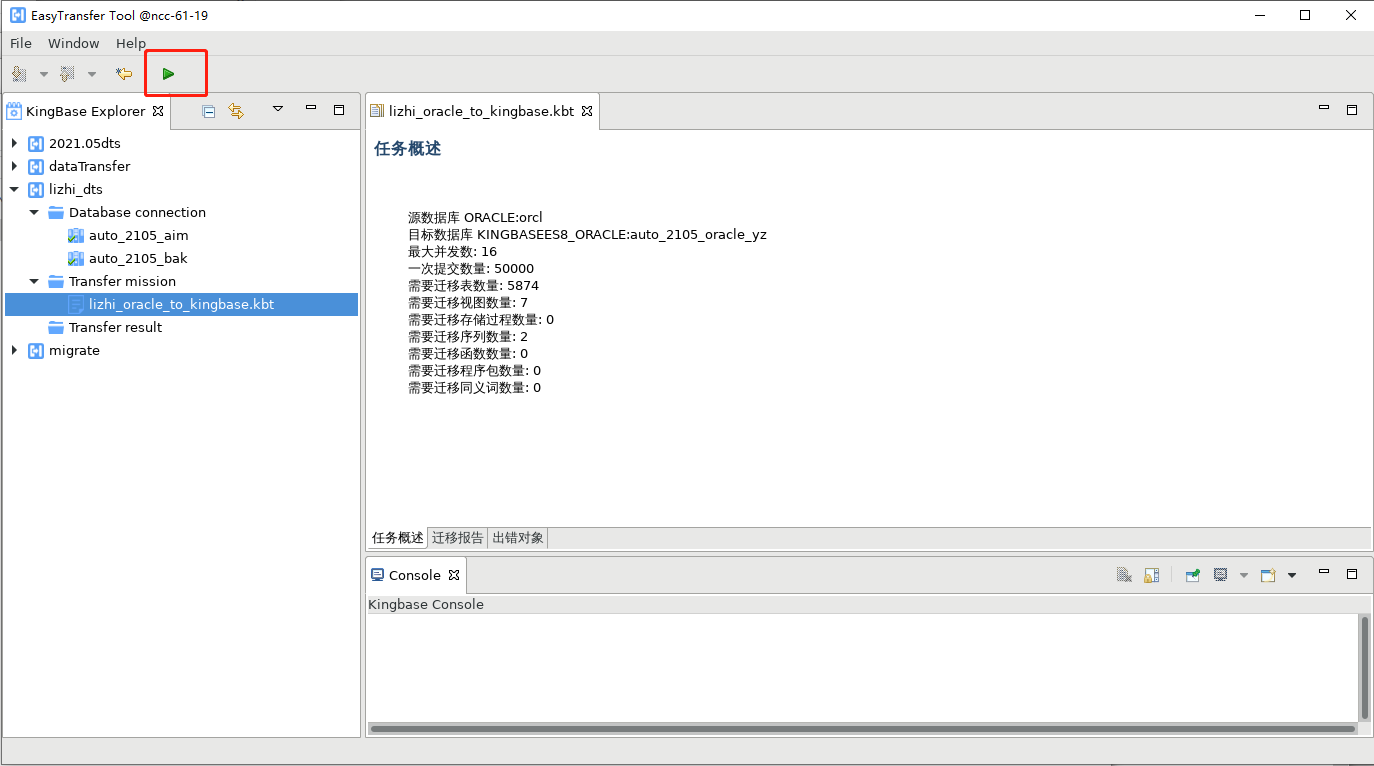Select the Database connection folder icon
The height and width of the screenshot is (766, 1374).
point(56,212)
